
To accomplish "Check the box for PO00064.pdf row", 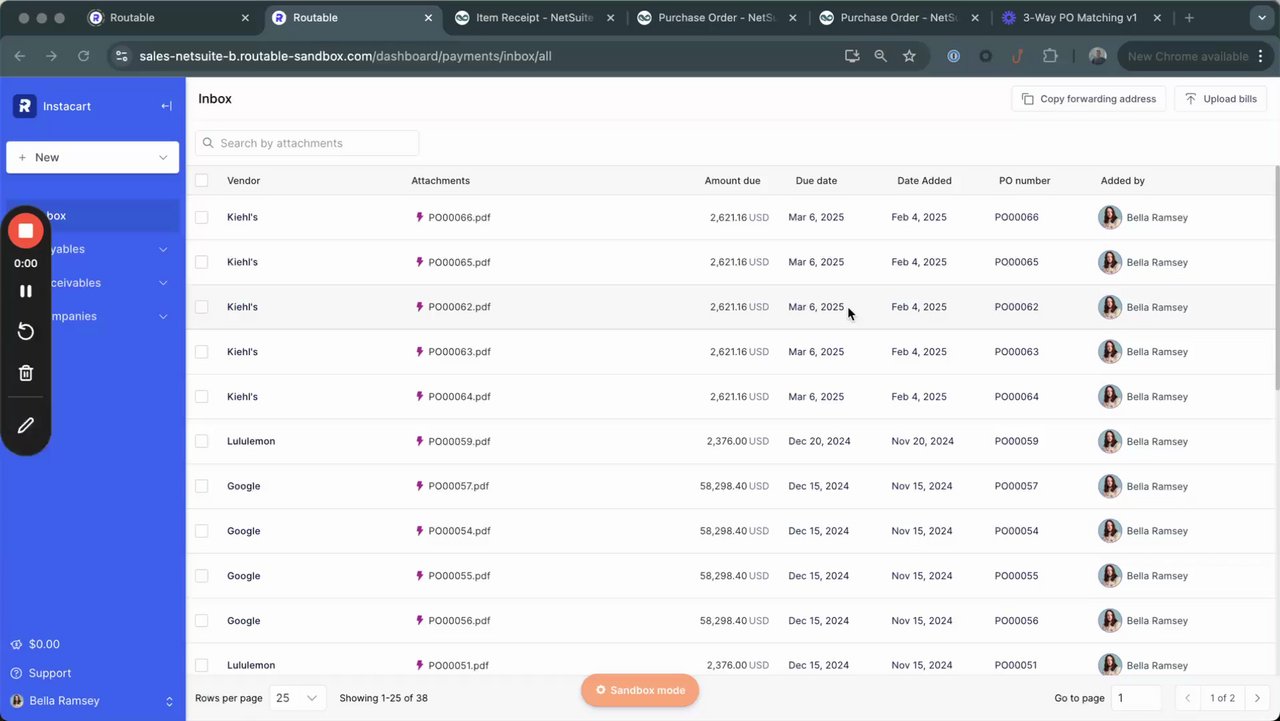I will [202, 397].
